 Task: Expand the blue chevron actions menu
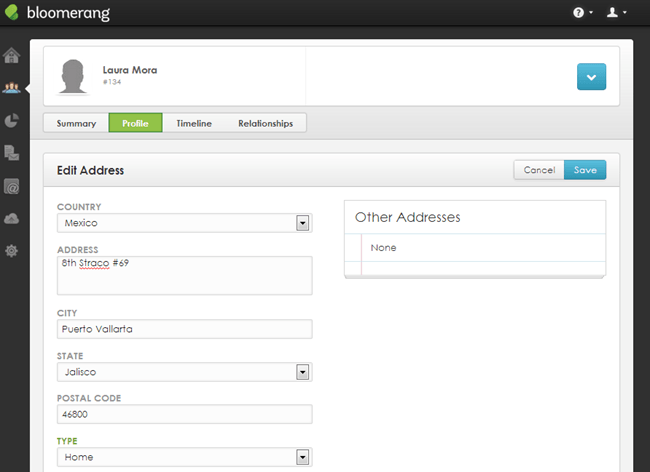592,77
